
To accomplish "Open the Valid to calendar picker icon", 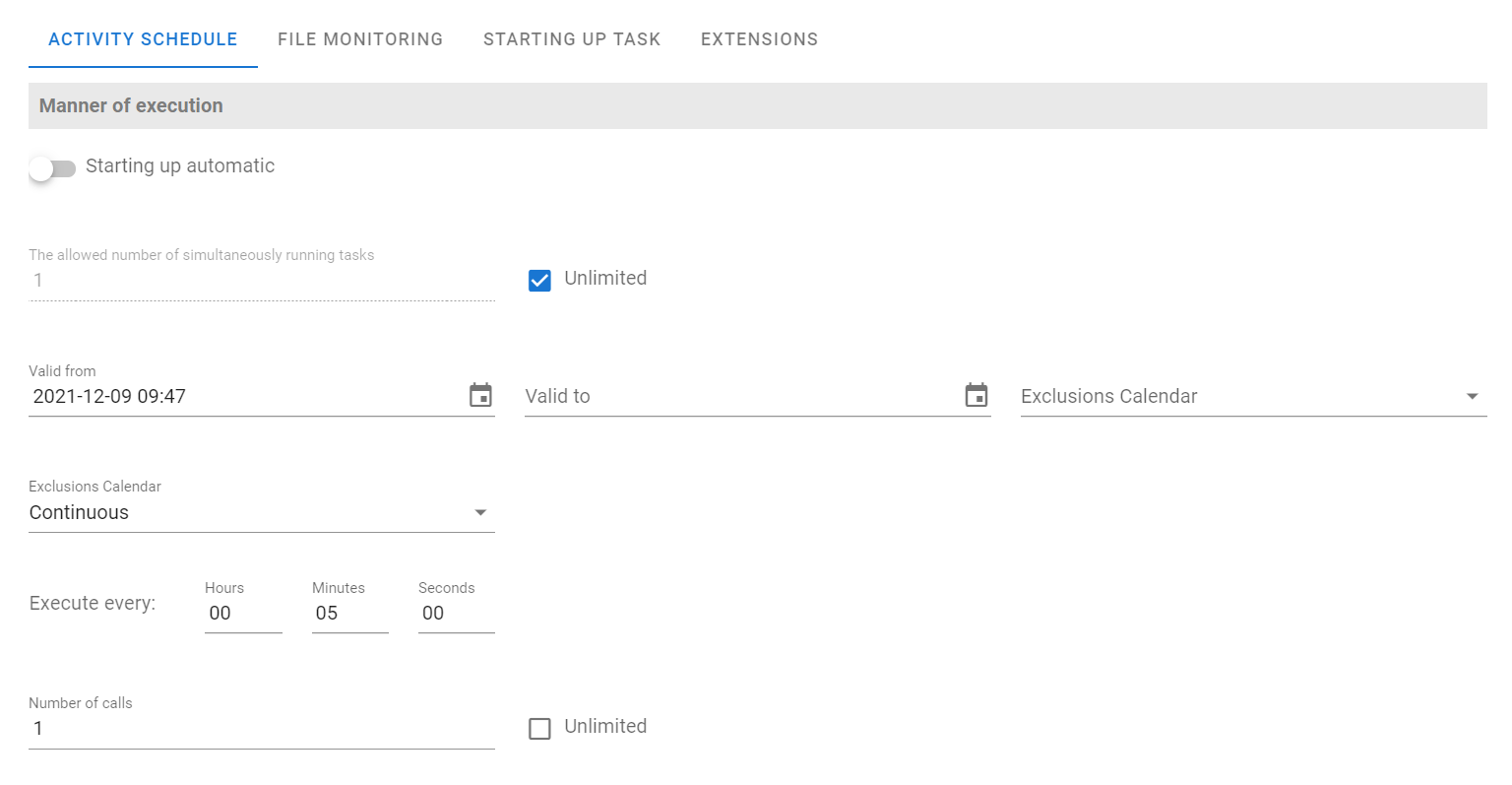I will click(976, 396).
